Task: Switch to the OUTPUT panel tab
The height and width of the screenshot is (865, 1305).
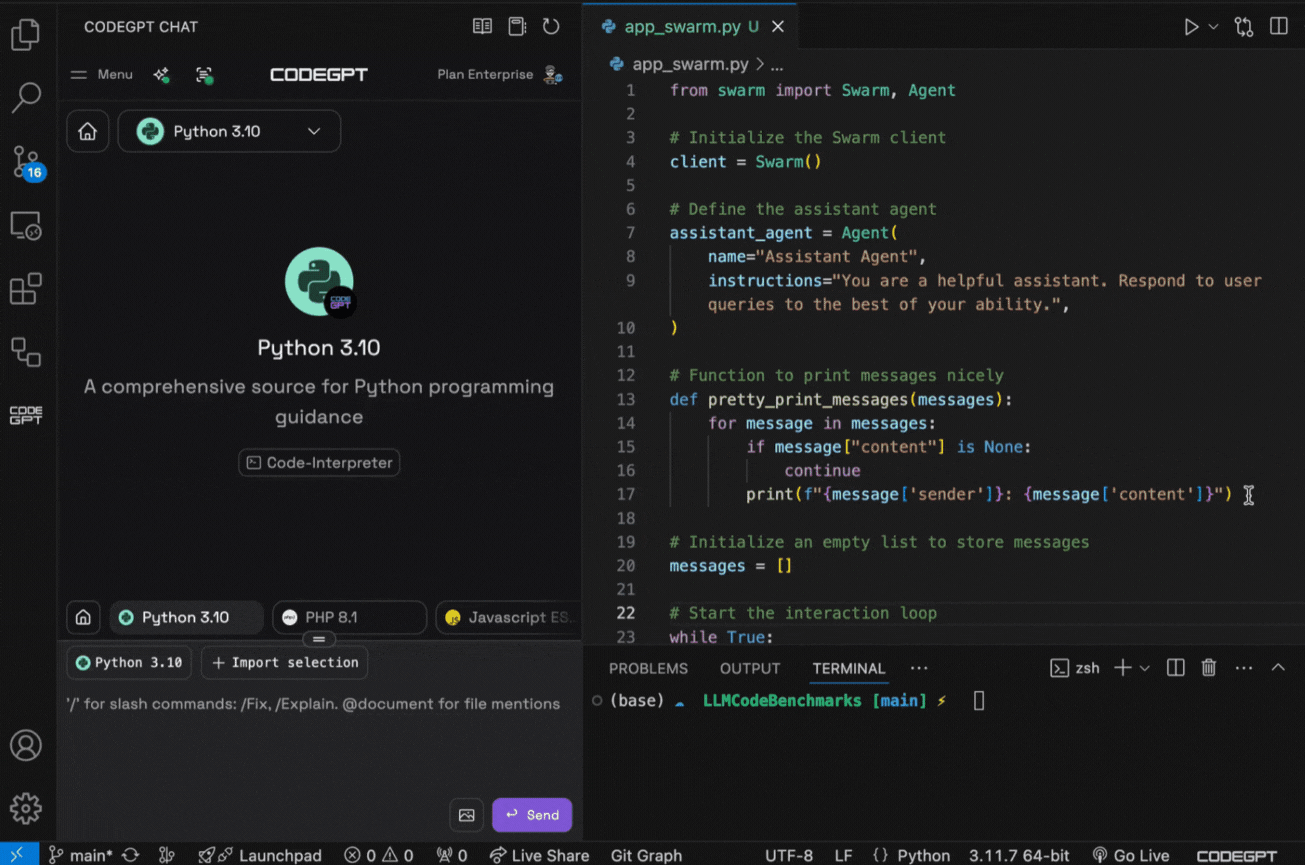Action: coord(750,668)
